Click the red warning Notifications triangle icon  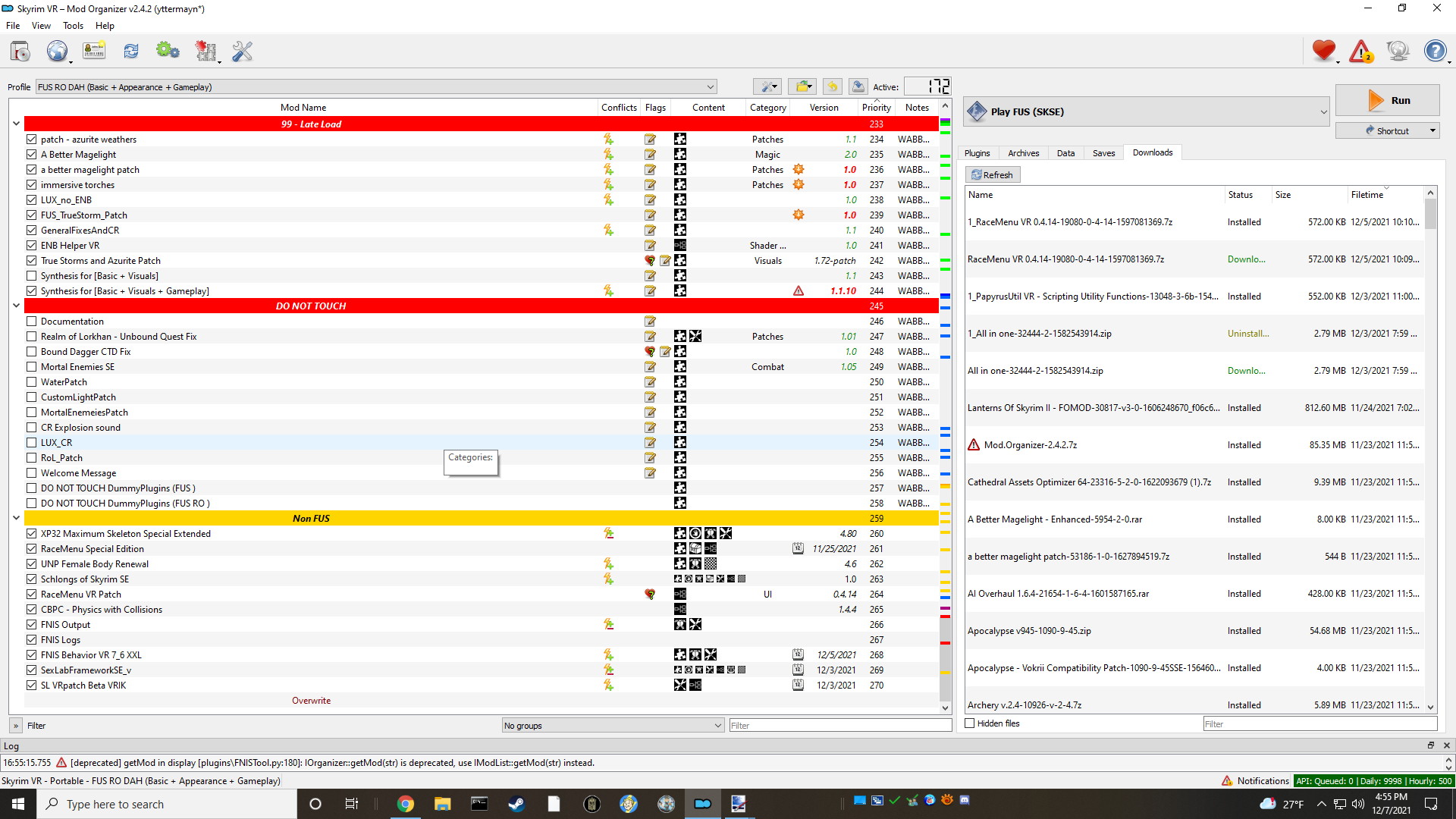click(x=1361, y=52)
